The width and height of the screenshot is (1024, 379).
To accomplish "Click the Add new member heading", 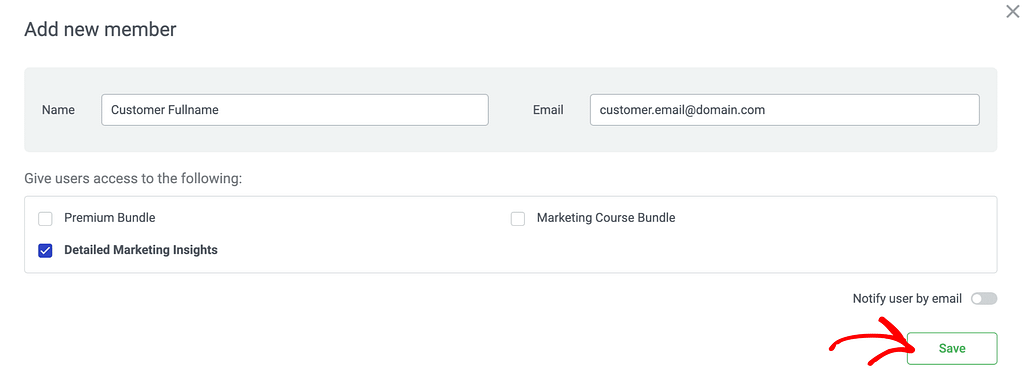I will (x=100, y=29).
